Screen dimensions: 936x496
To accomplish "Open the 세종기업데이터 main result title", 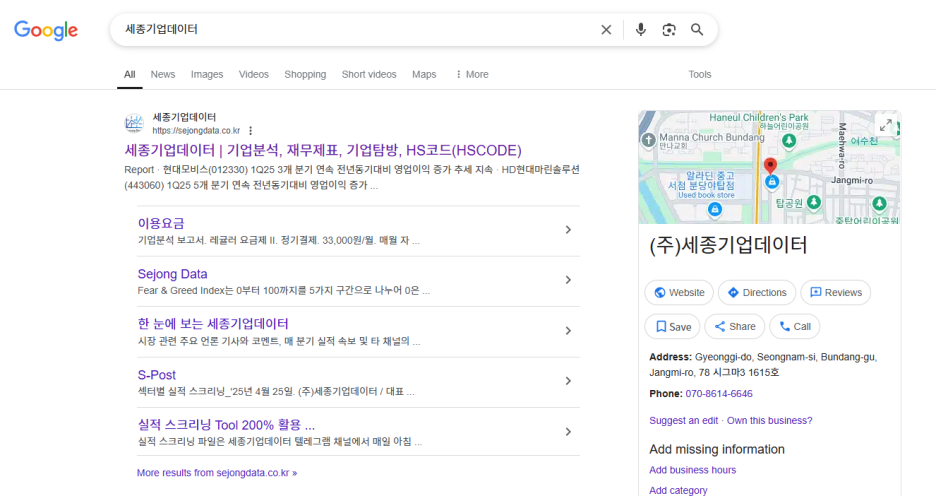I will click(323, 150).
